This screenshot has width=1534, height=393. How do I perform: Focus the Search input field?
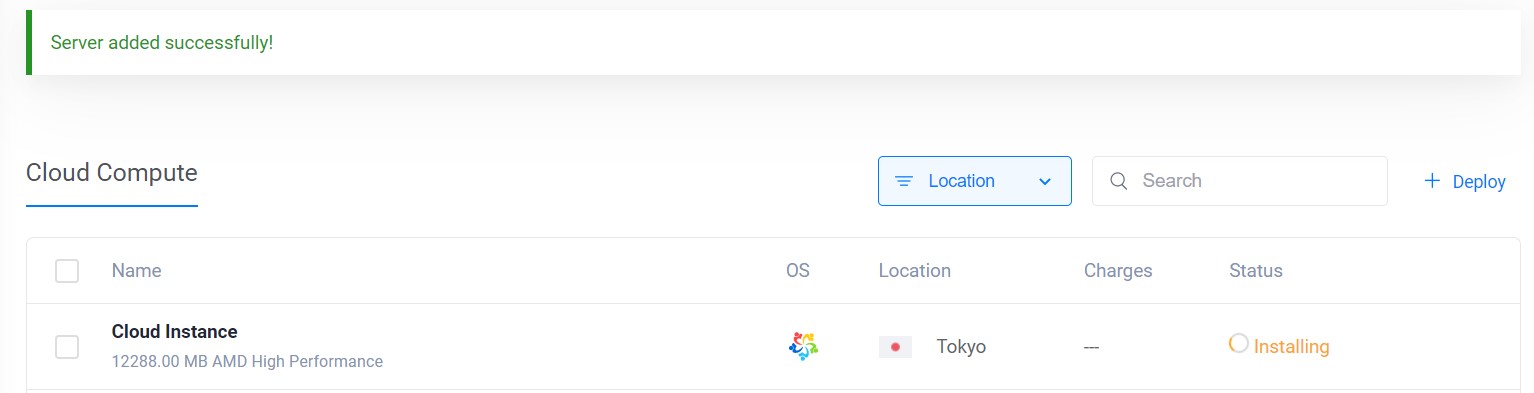pos(1240,181)
